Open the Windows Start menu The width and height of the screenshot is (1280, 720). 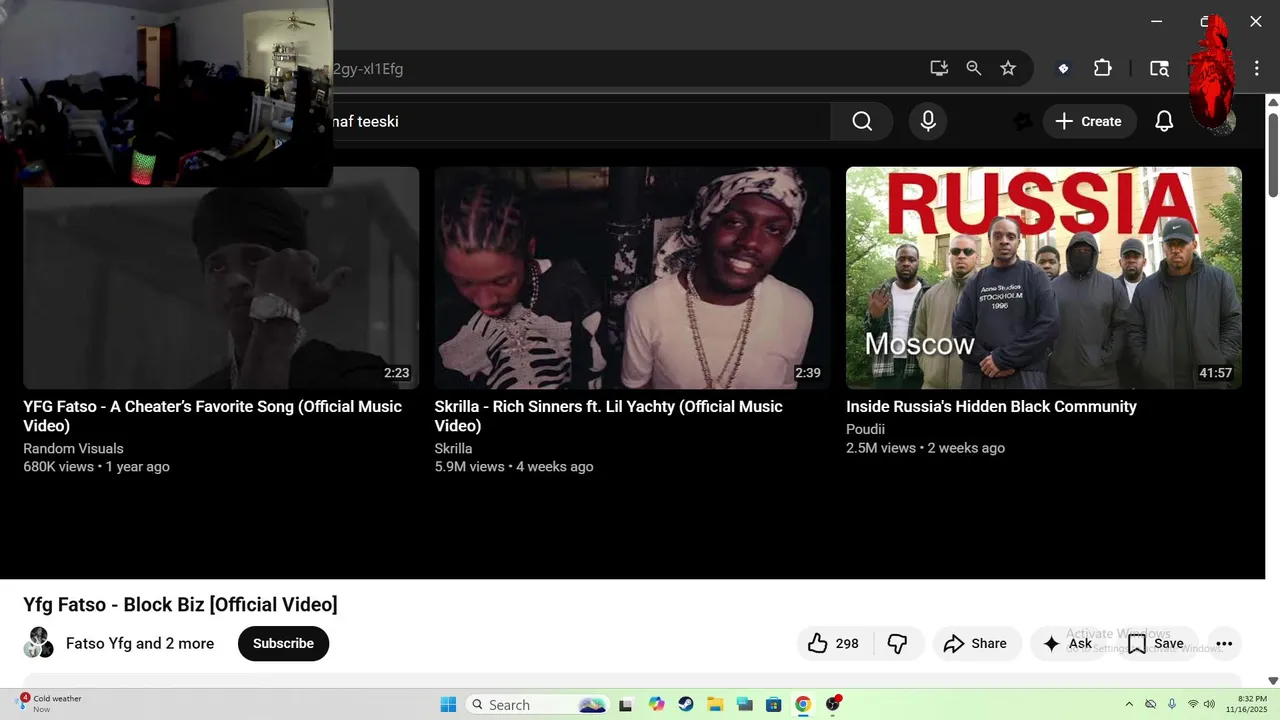[448, 704]
